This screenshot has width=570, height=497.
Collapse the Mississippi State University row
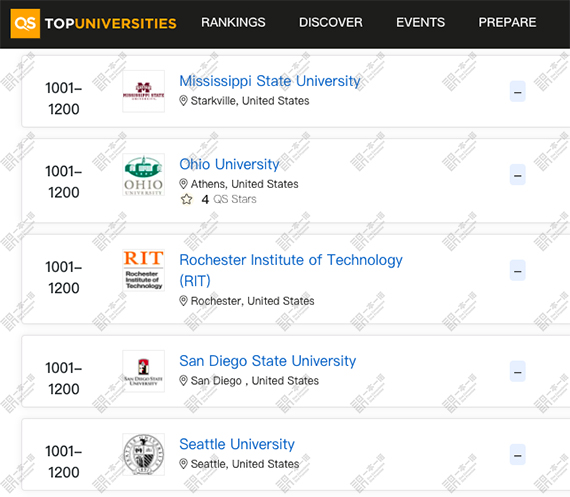click(x=518, y=91)
